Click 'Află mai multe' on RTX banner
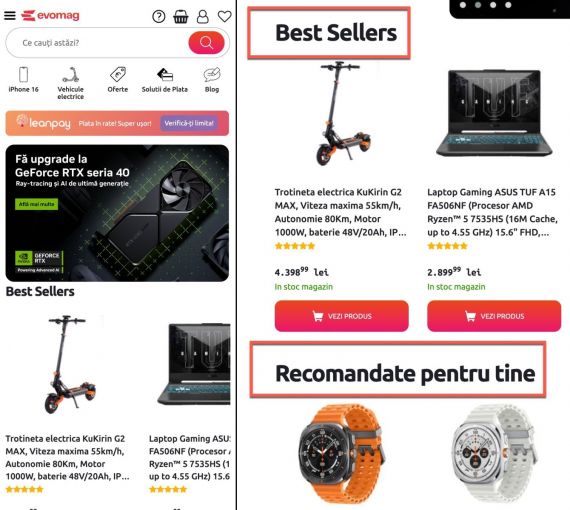 point(36,204)
